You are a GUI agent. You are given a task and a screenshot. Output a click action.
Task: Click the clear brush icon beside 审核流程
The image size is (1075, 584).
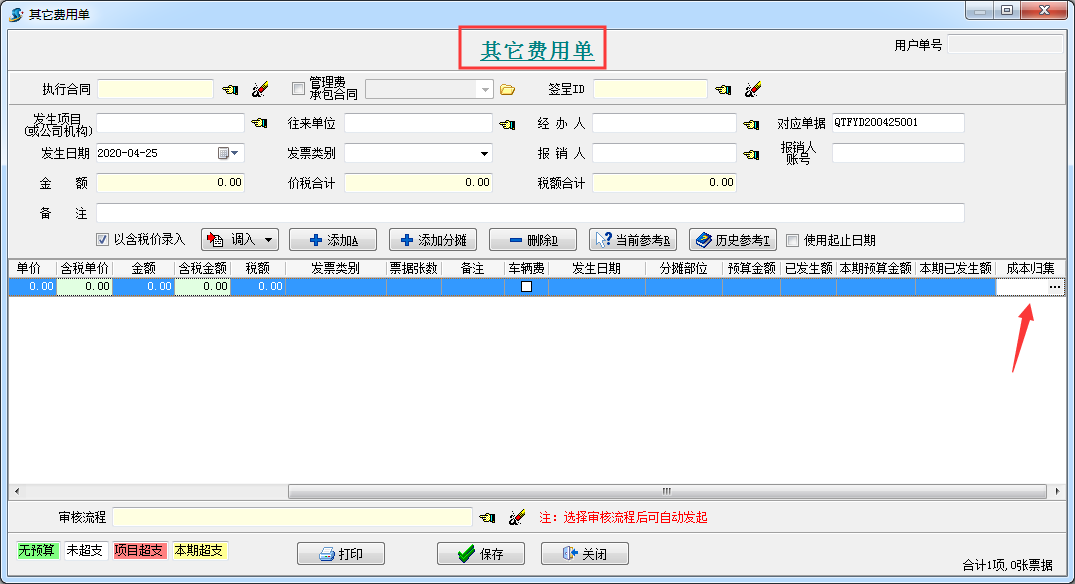517,517
